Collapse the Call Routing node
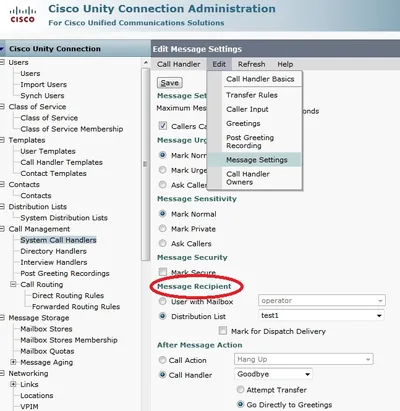This screenshot has height=411, width=400. [13, 284]
